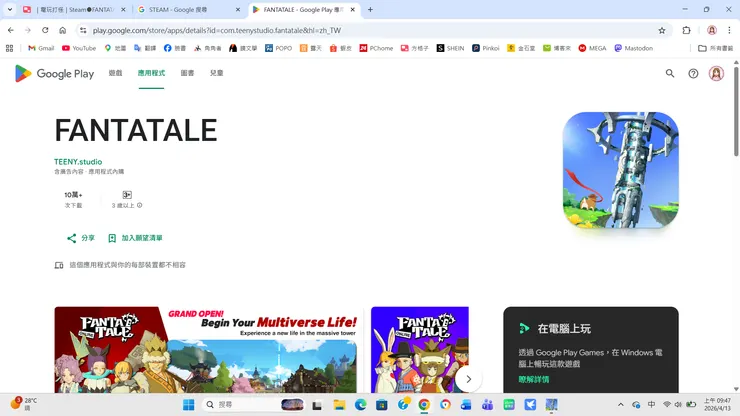Open the Google Maps 地圖 bookmark
This screenshot has width=740, height=416.
115,48
